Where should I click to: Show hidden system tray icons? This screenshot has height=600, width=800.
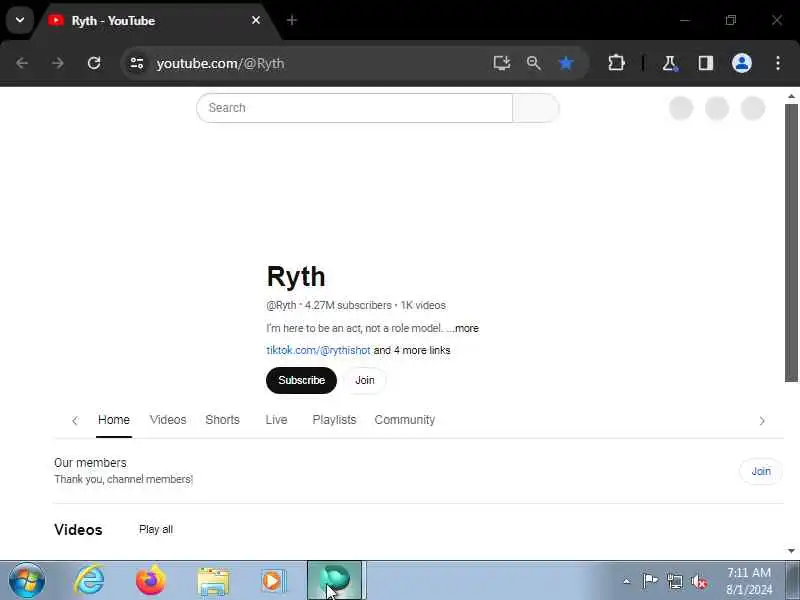[x=627, y=581]
